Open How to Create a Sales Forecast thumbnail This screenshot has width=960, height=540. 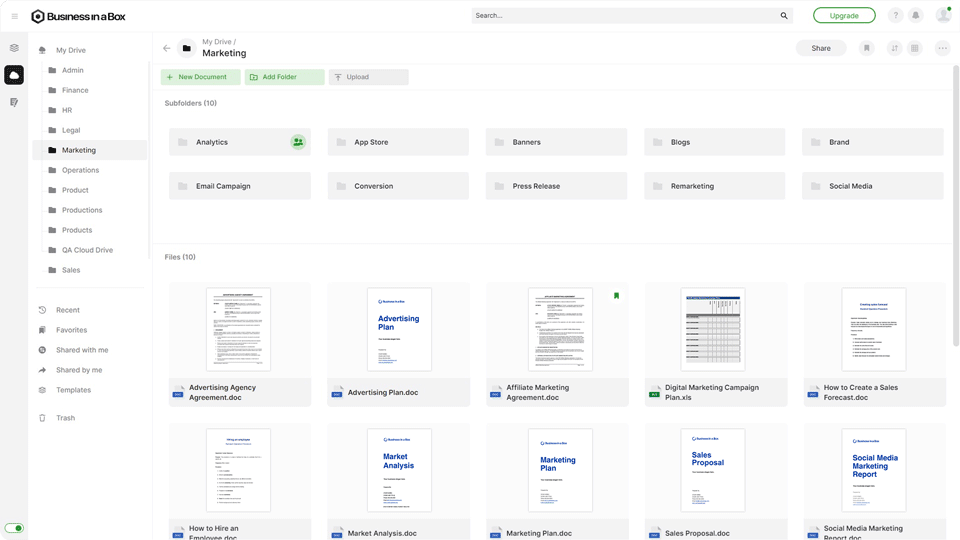pos(874,329)
